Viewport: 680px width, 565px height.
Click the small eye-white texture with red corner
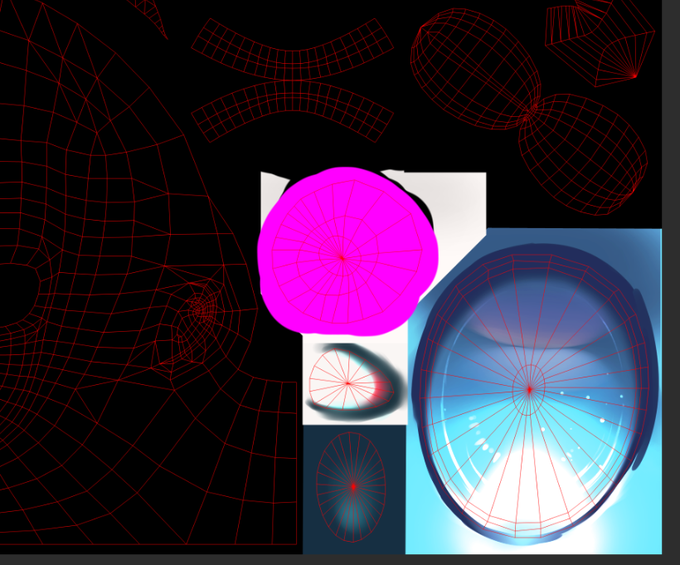point(354,383)
